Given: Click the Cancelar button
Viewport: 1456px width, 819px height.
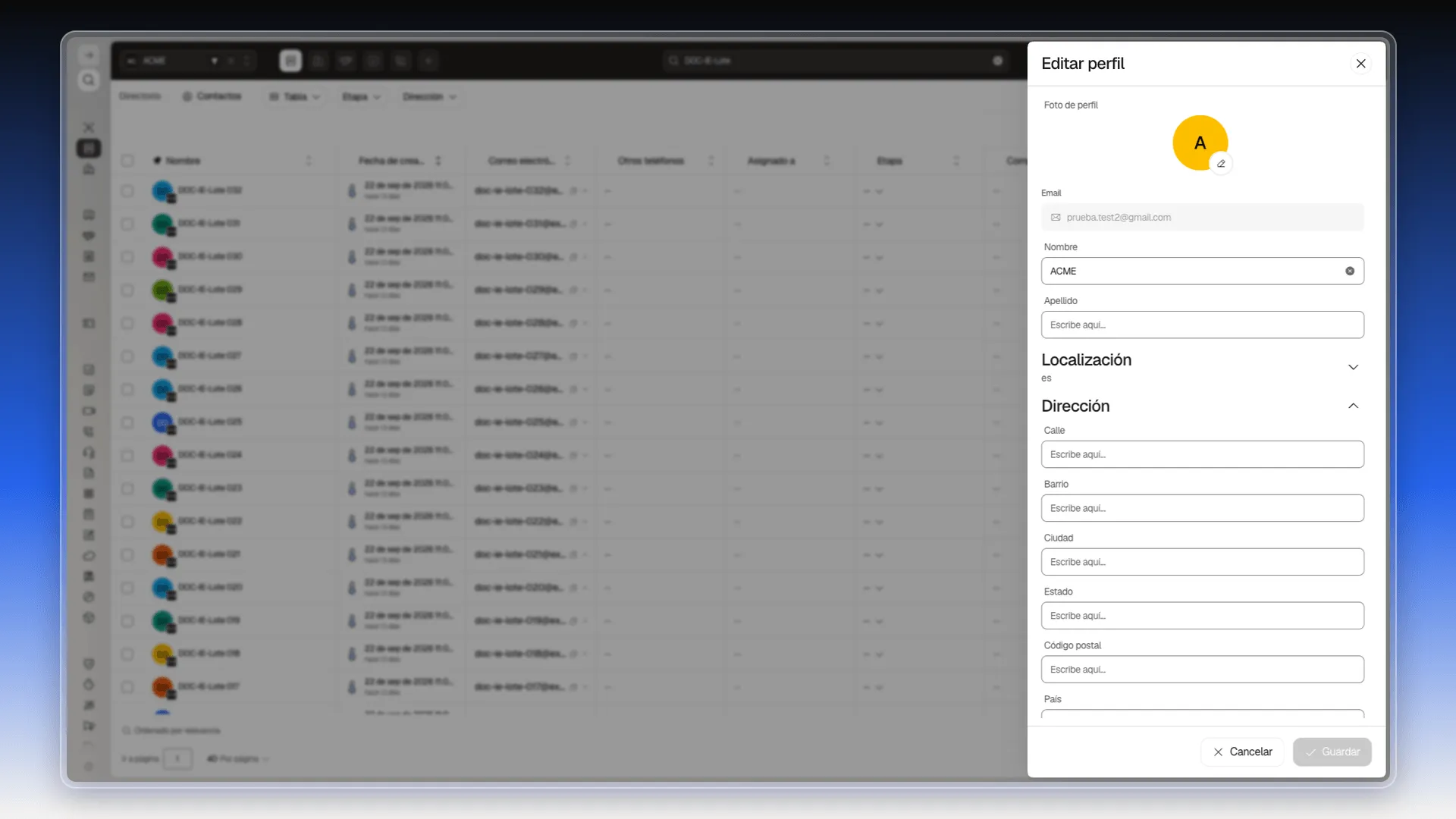Looking at the screenshot, I should click(x=1242, y=752).
